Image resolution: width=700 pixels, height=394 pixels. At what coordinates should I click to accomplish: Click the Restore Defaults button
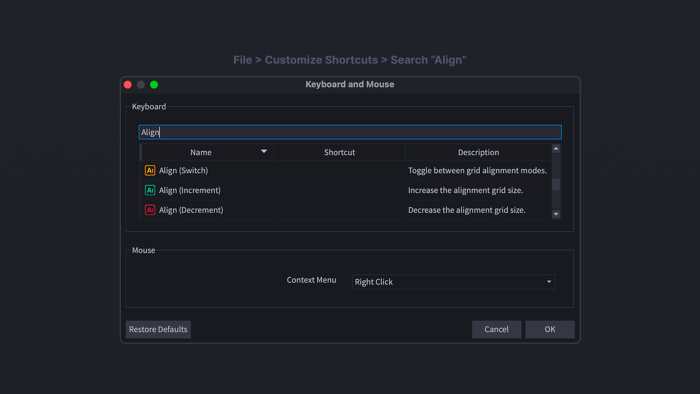click(158, 329)
